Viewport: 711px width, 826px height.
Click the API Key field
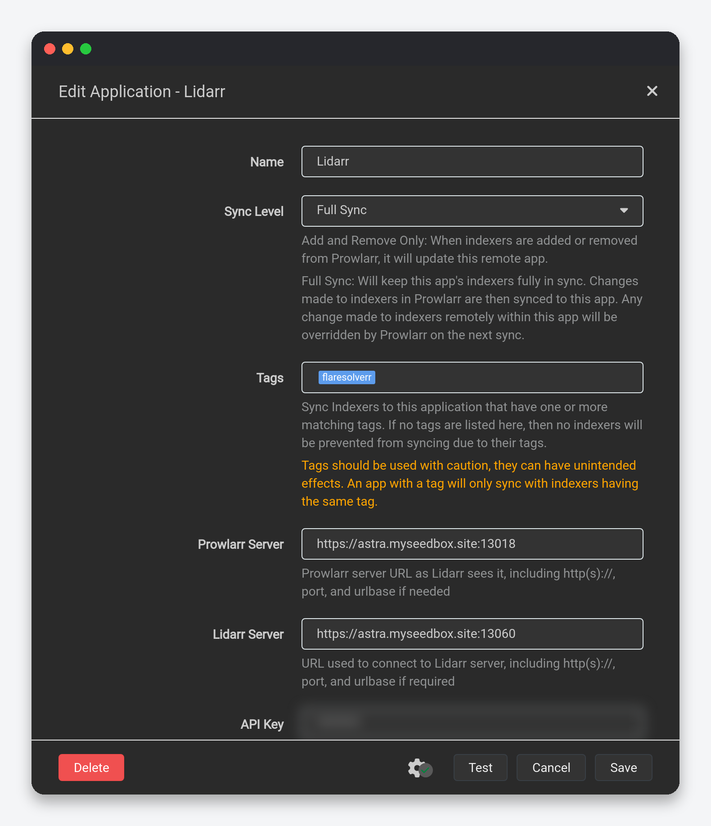click(472, 723)
